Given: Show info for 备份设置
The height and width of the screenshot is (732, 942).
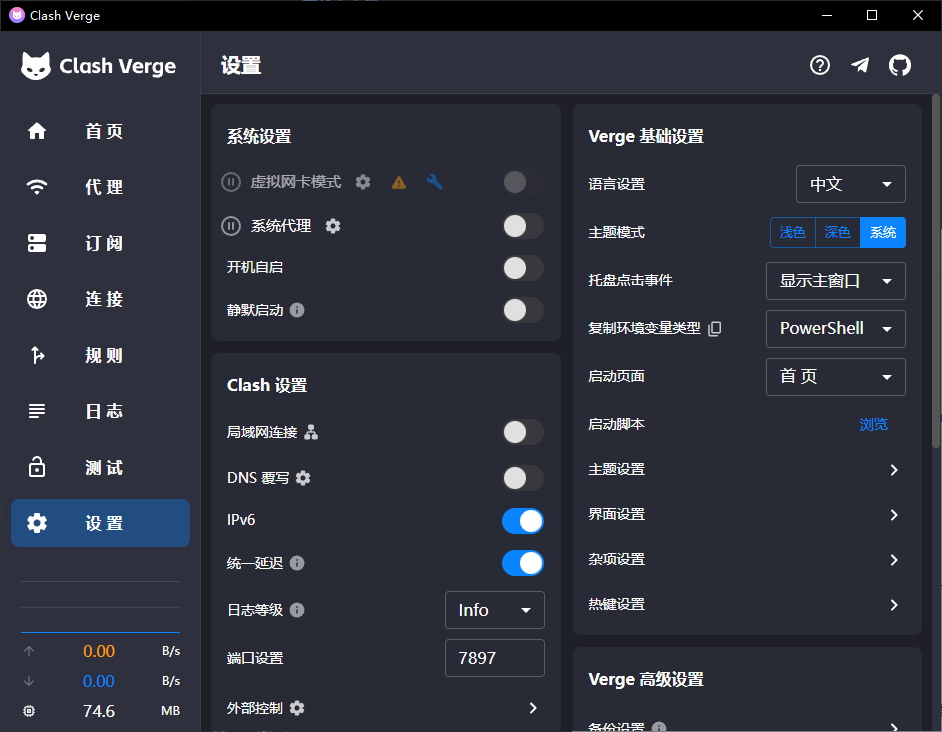Looking at the screenshot, I should click(x=659, y=727).
